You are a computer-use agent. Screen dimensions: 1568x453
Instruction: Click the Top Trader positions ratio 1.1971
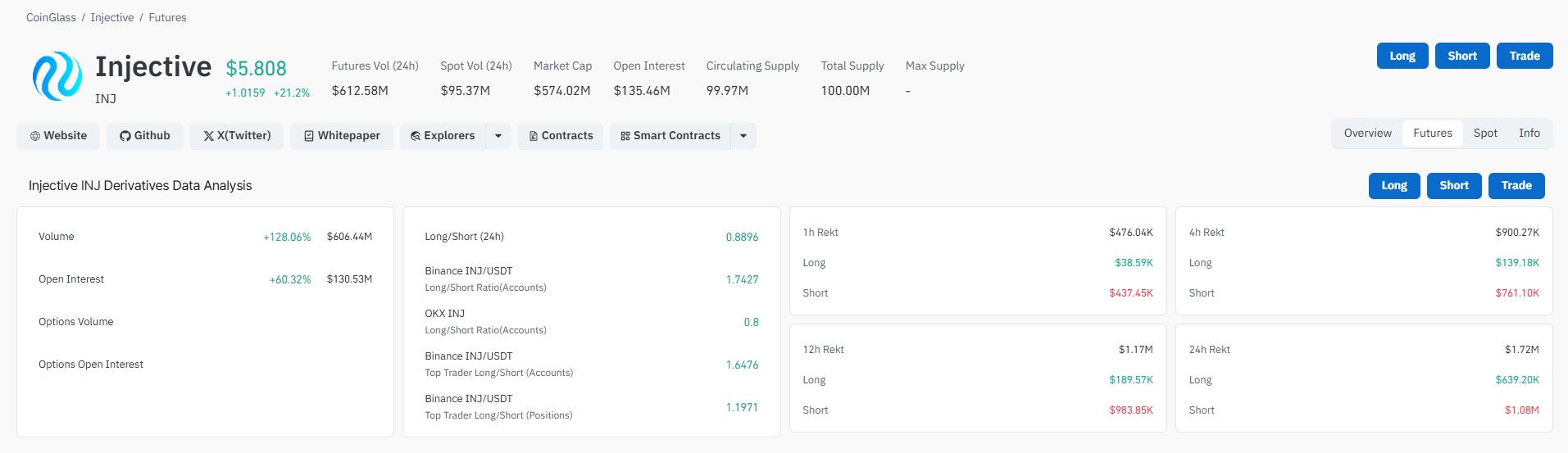click(x=742, y=407)
